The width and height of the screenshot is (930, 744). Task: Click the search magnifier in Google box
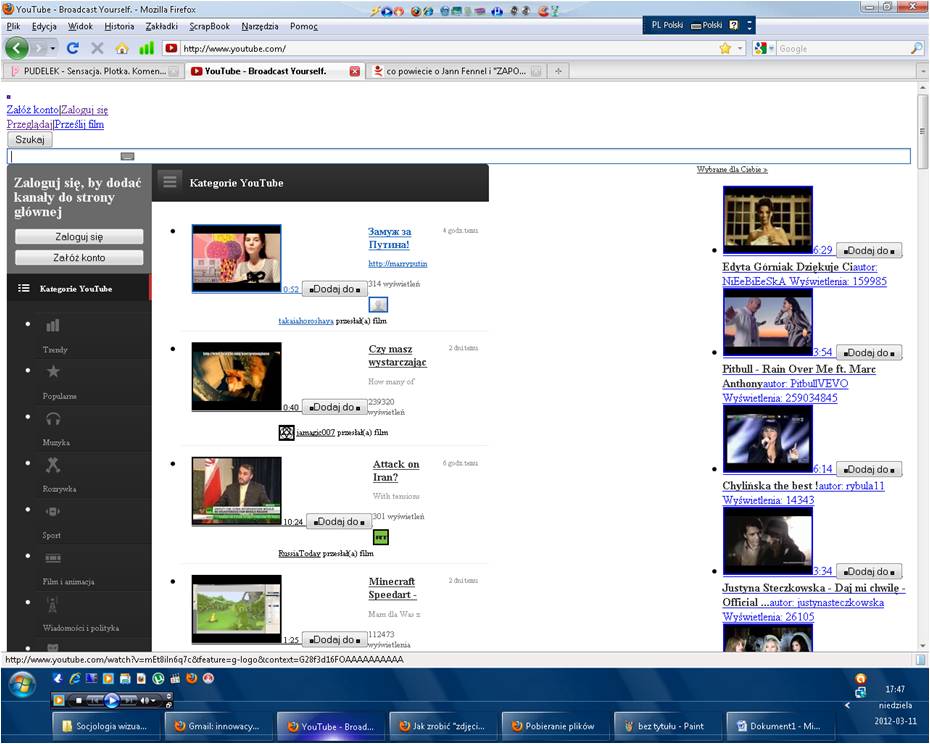click(x=916, y=48)
